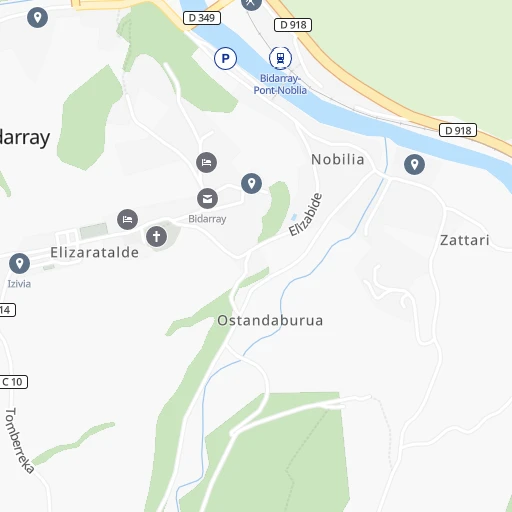512x512 pixels.
Task: Click the parking P icon
Action: [225, 59]
